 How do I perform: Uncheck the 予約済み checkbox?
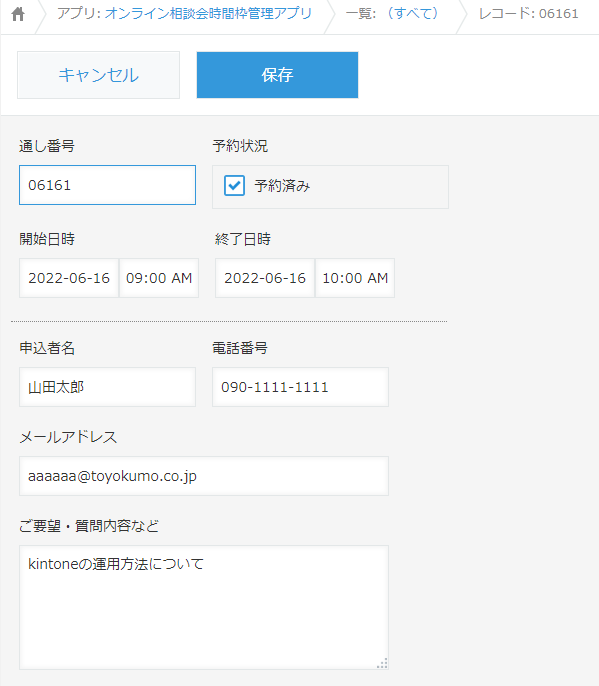pyautogui.click(x=234, y=186)
